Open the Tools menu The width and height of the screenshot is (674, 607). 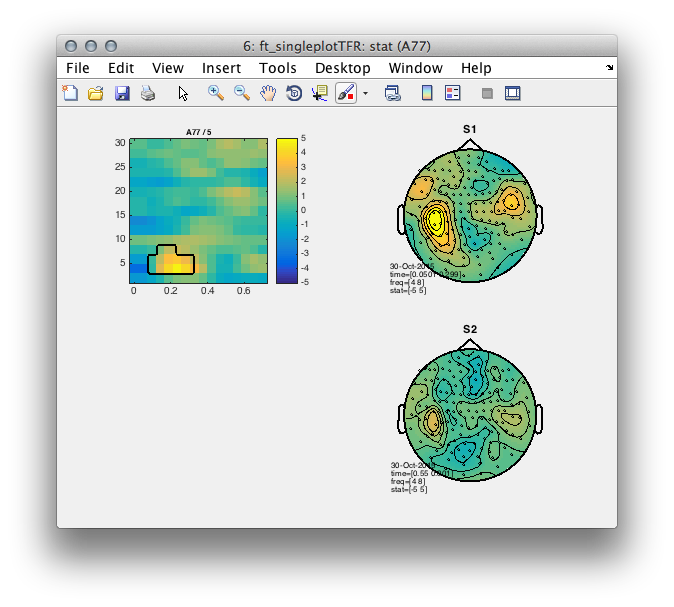[278, 68]
